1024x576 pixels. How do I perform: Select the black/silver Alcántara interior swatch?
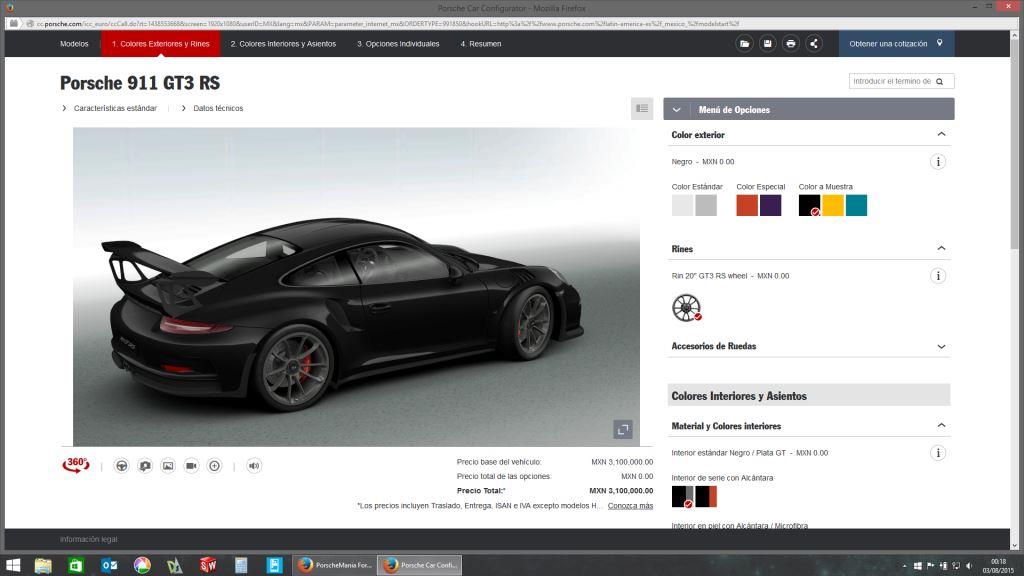(682, 496)
